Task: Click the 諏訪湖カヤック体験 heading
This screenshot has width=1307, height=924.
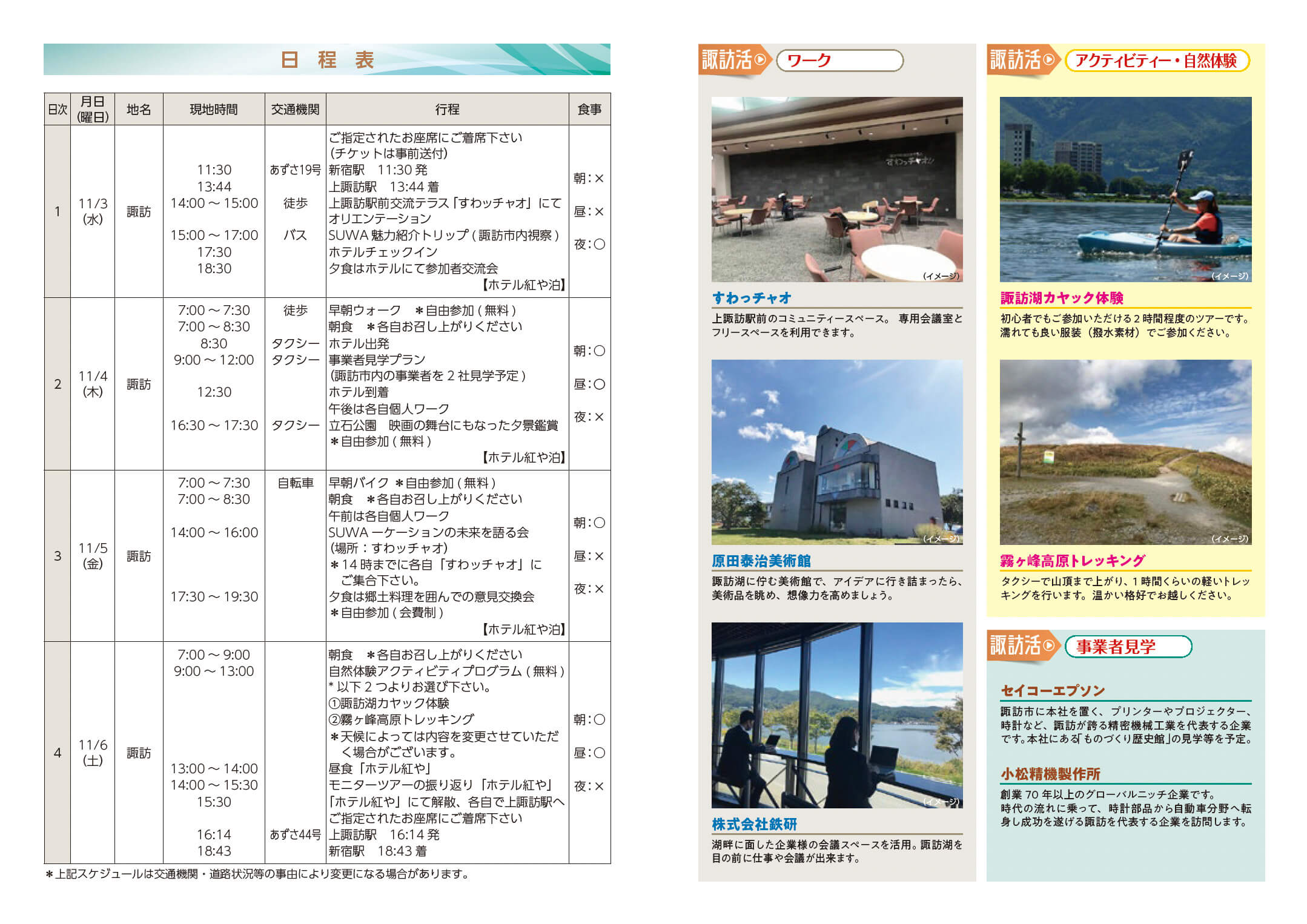Action: [x=1062, y=298]
